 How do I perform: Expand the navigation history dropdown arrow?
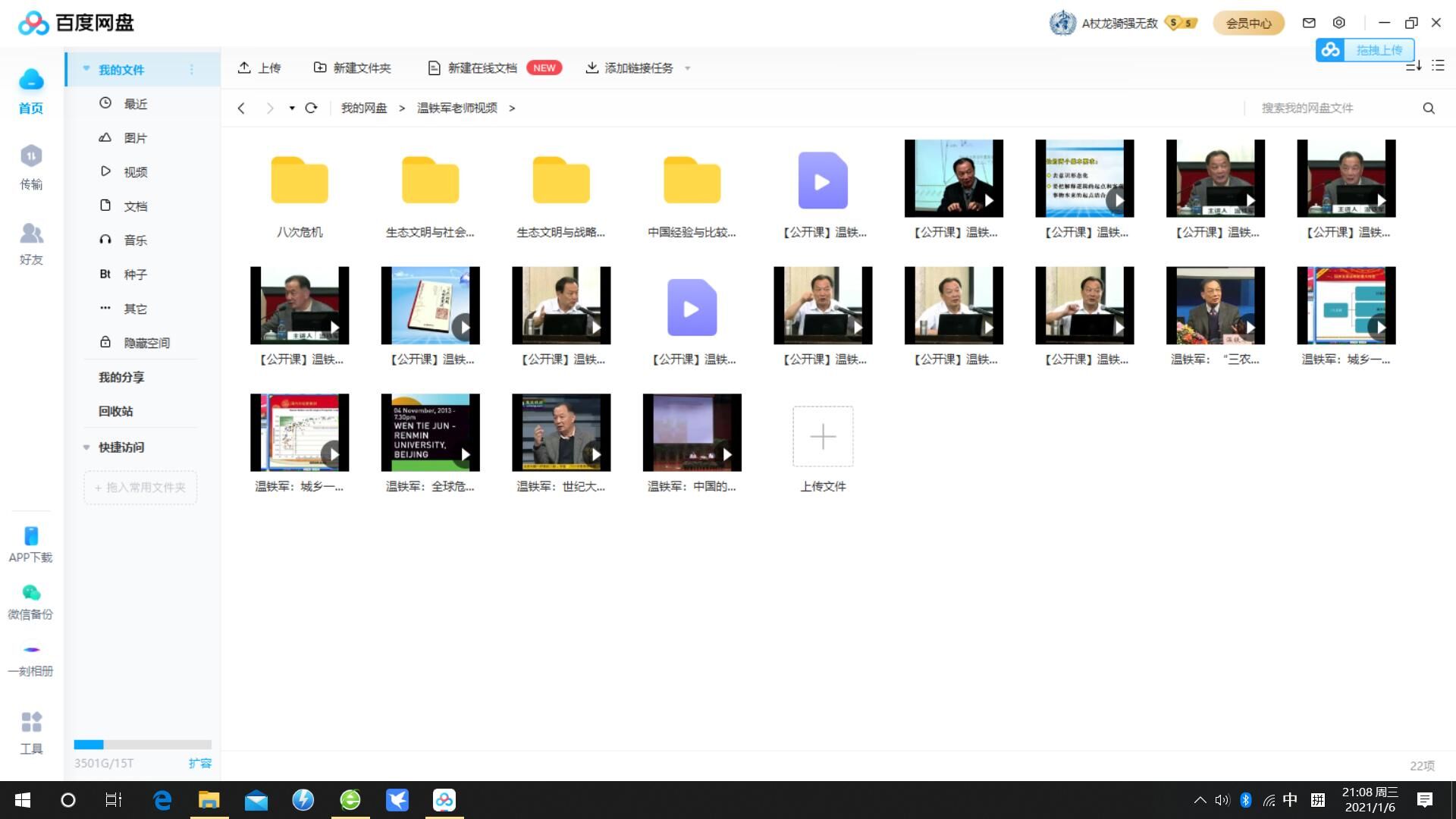coord(292,108)
